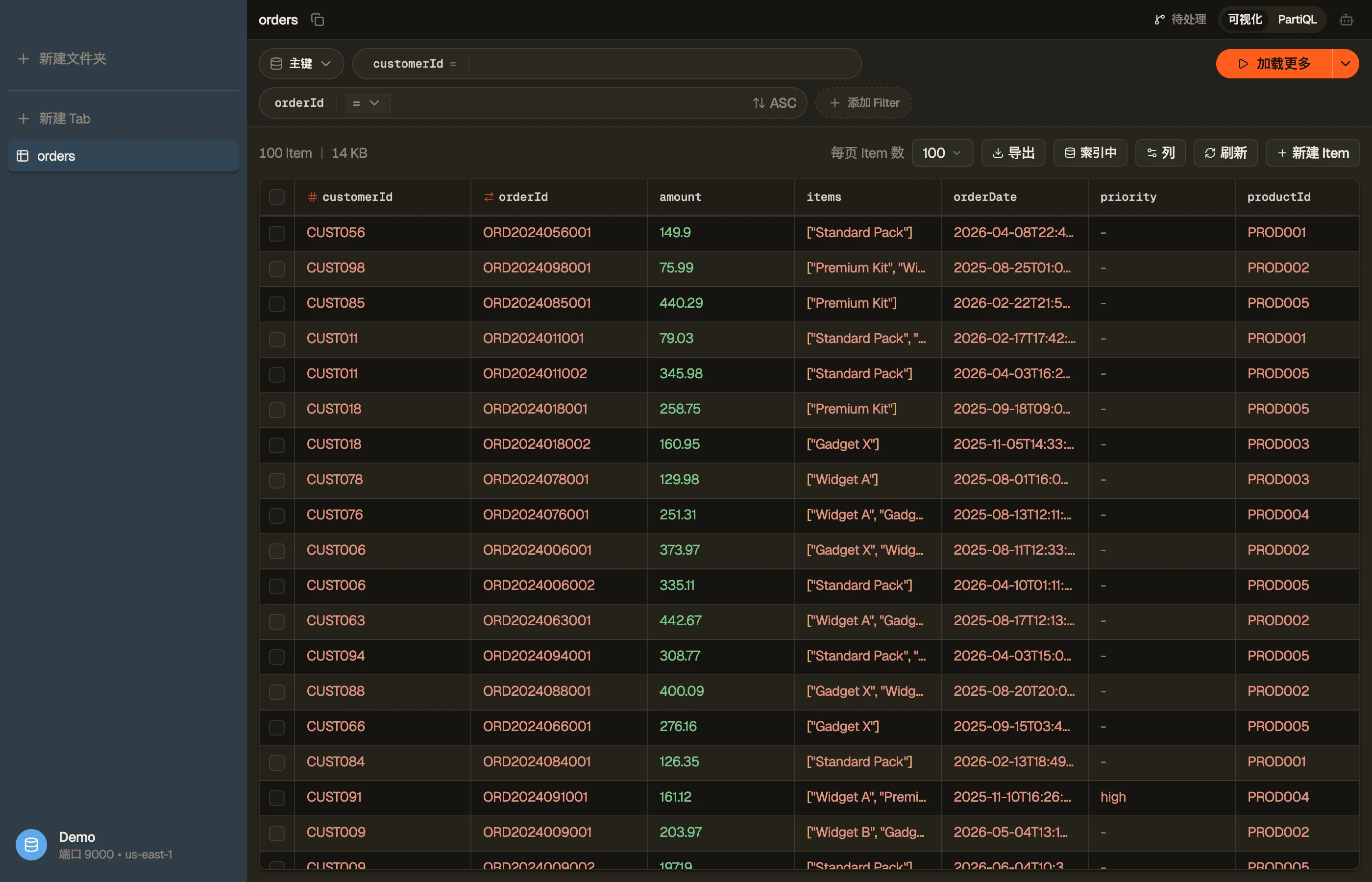The image size is (1372, 882).
Task: Copy the orders table name icon
Action: tap(317, 20)
